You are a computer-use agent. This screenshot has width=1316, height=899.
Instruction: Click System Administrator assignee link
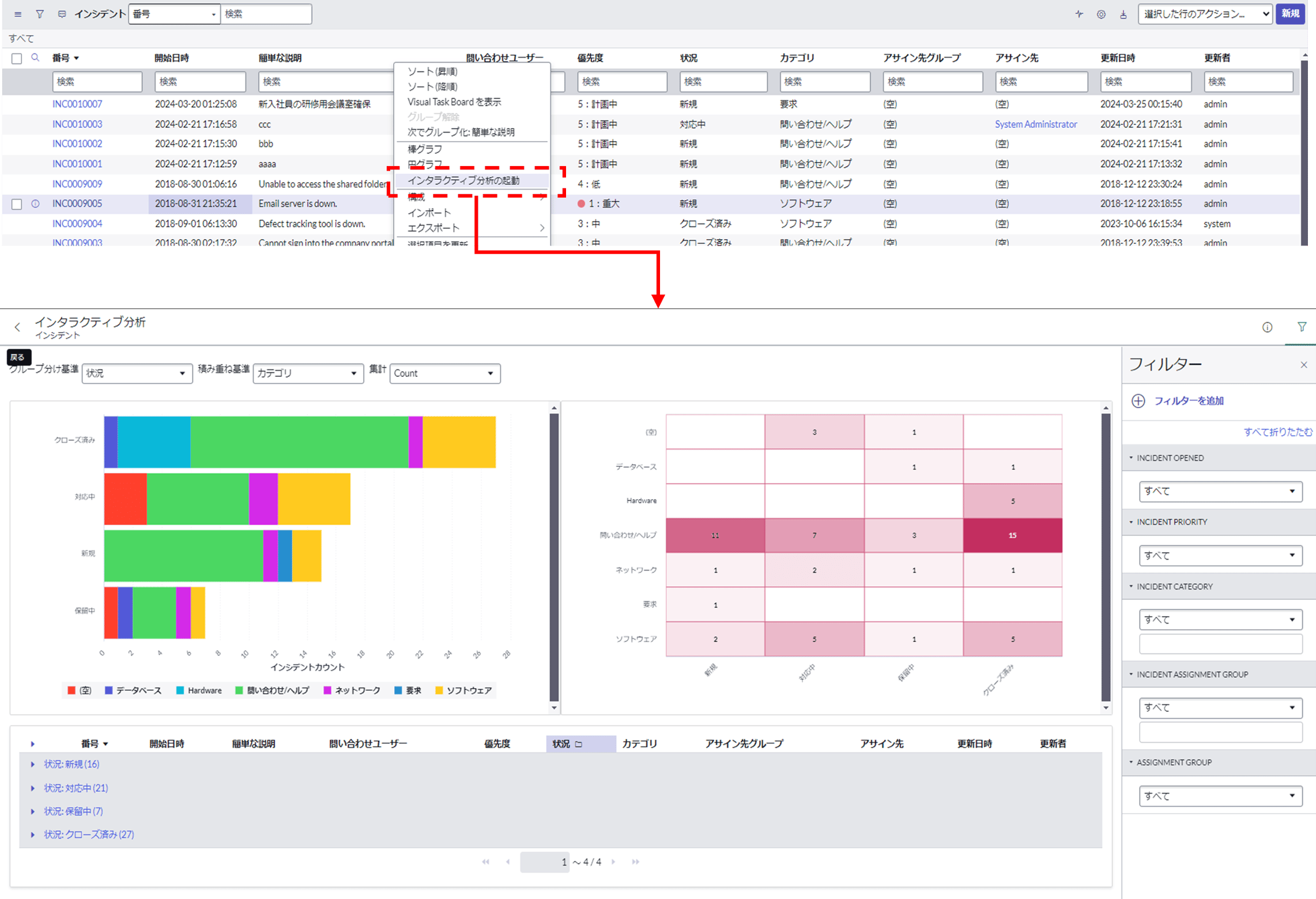pyautogui.click(x=1035, y=124)
